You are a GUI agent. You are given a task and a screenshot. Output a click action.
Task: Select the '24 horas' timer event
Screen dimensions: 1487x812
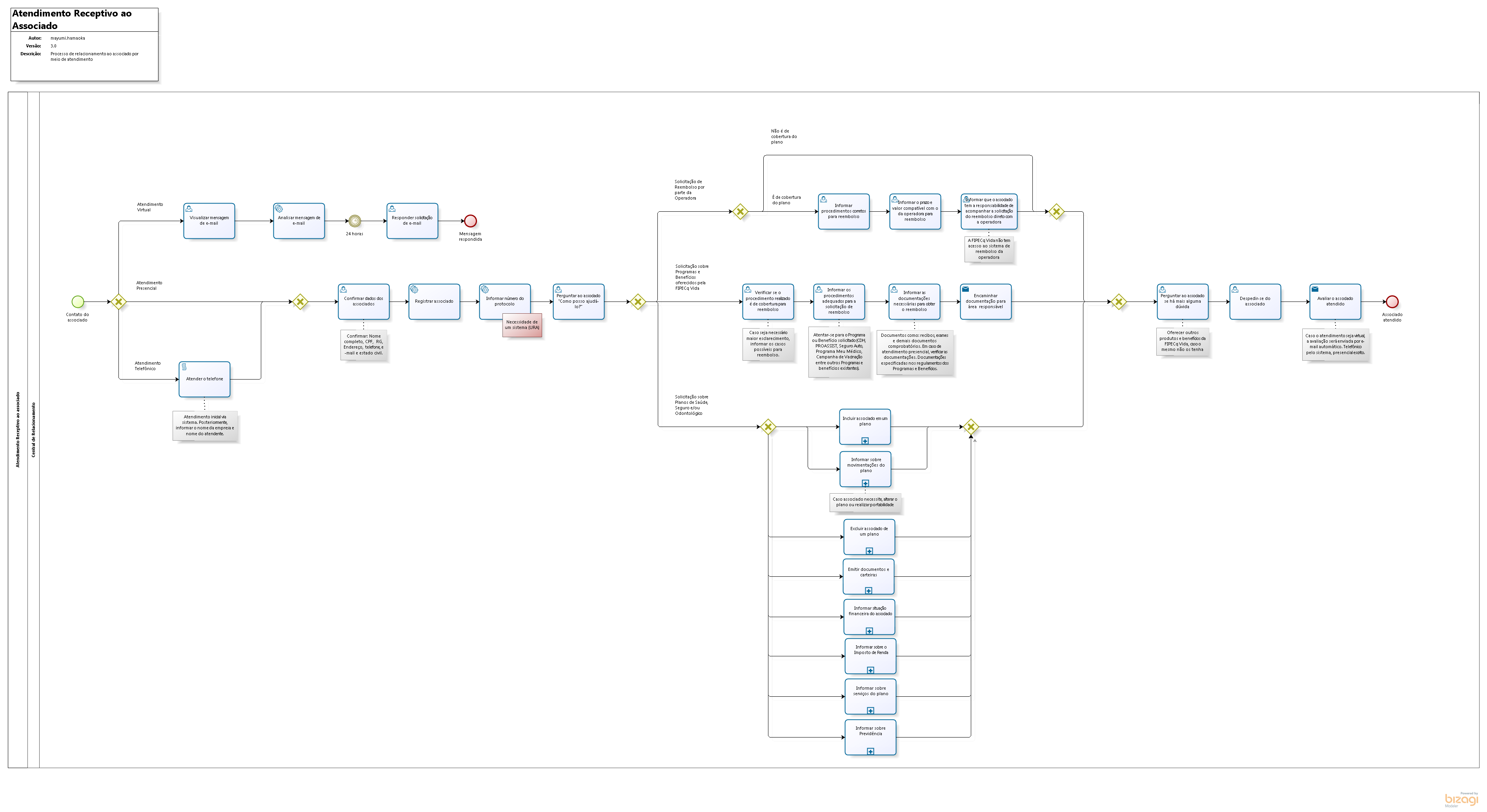[x=355, y=221]
